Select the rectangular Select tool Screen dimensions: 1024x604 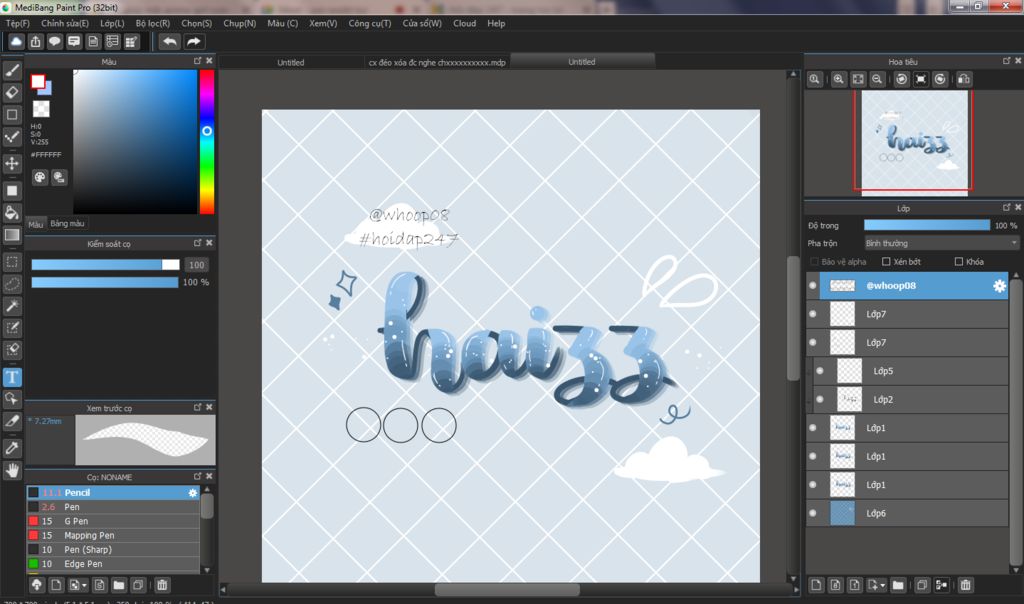click(12, 262)
